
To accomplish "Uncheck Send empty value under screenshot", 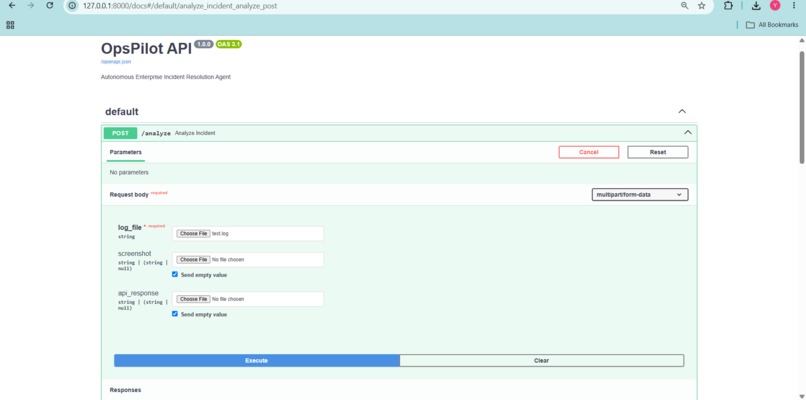I will pyautogui.click(x=175, y=275).
